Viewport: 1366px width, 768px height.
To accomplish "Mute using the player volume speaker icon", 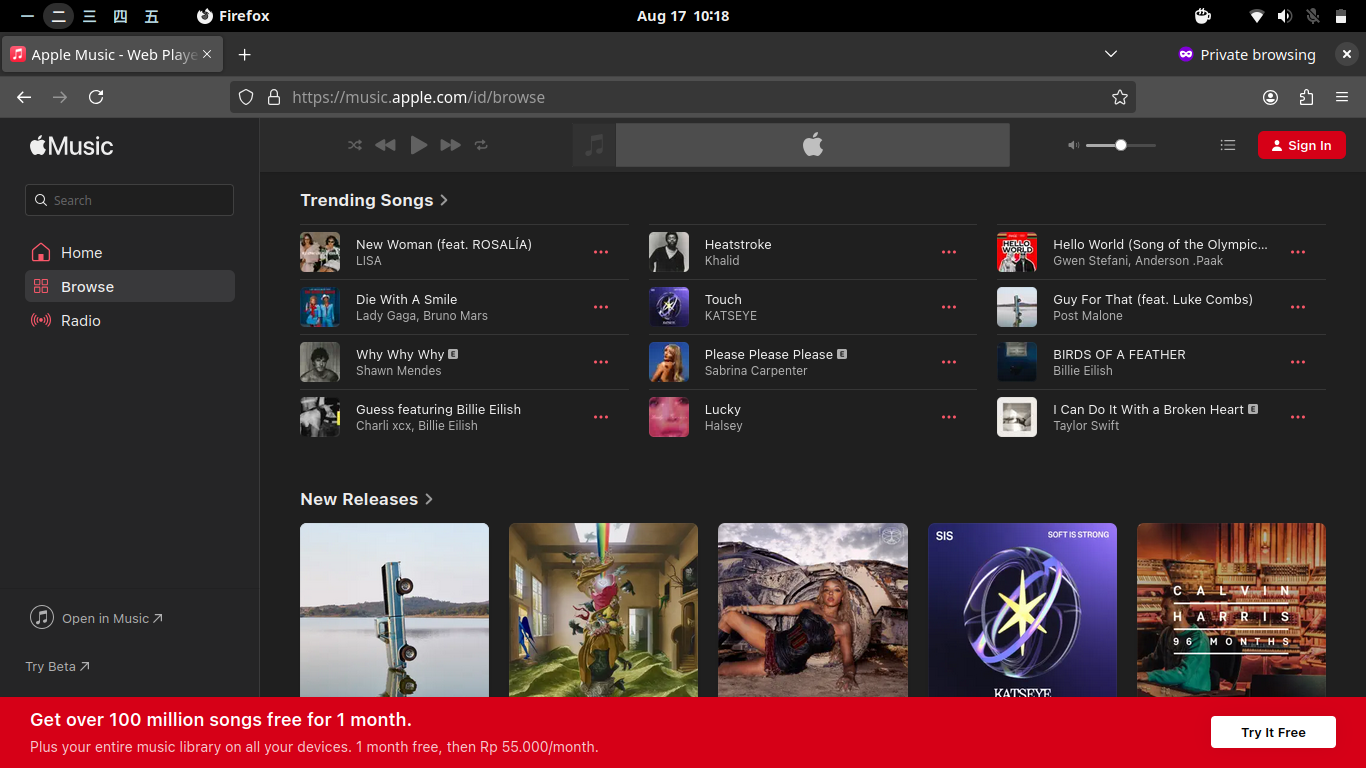I will (1073, 145).
